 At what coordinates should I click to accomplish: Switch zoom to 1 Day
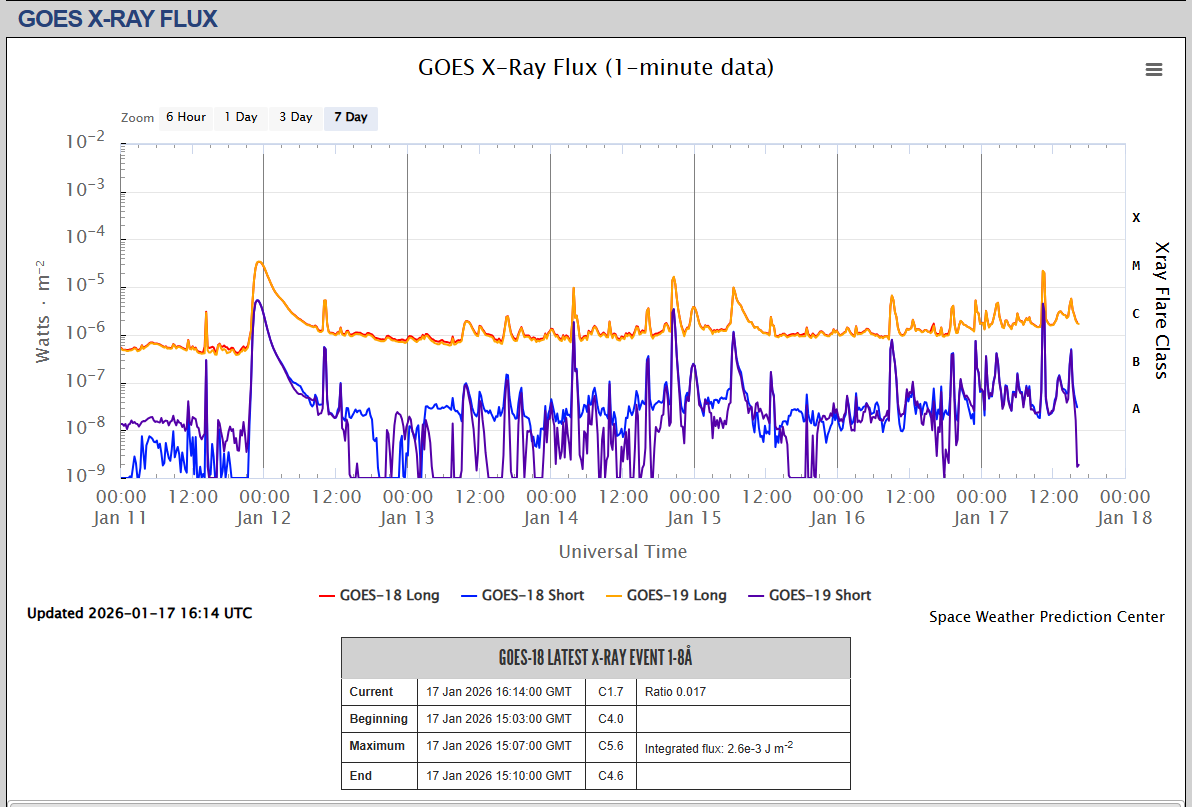coord(240,118)
